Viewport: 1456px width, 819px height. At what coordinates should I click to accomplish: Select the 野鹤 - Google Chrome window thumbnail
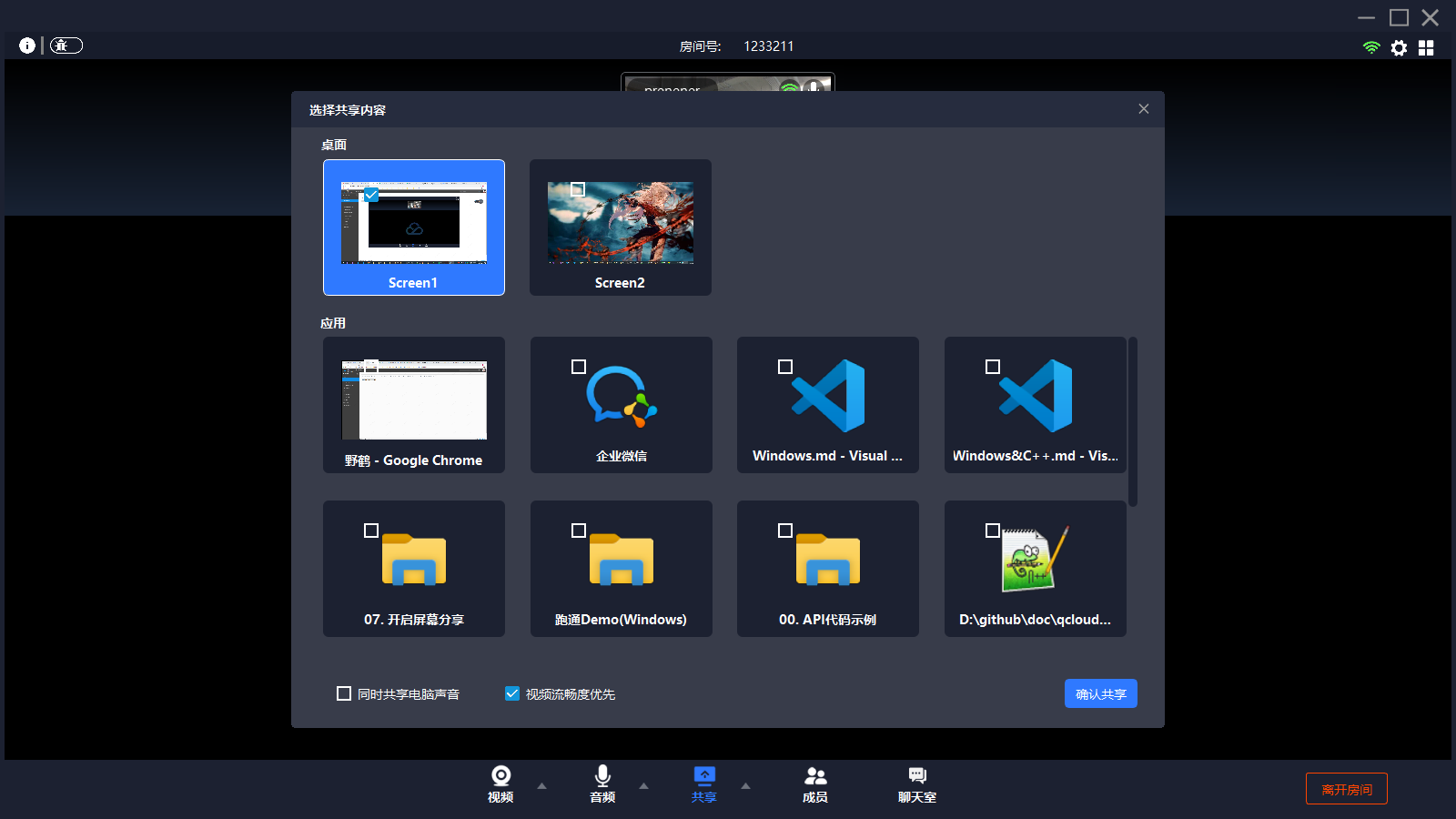click(x=414, y=400)
